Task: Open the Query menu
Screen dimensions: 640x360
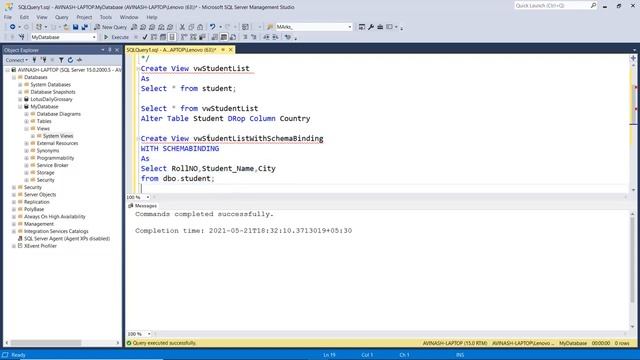Action: pos(62,17)
